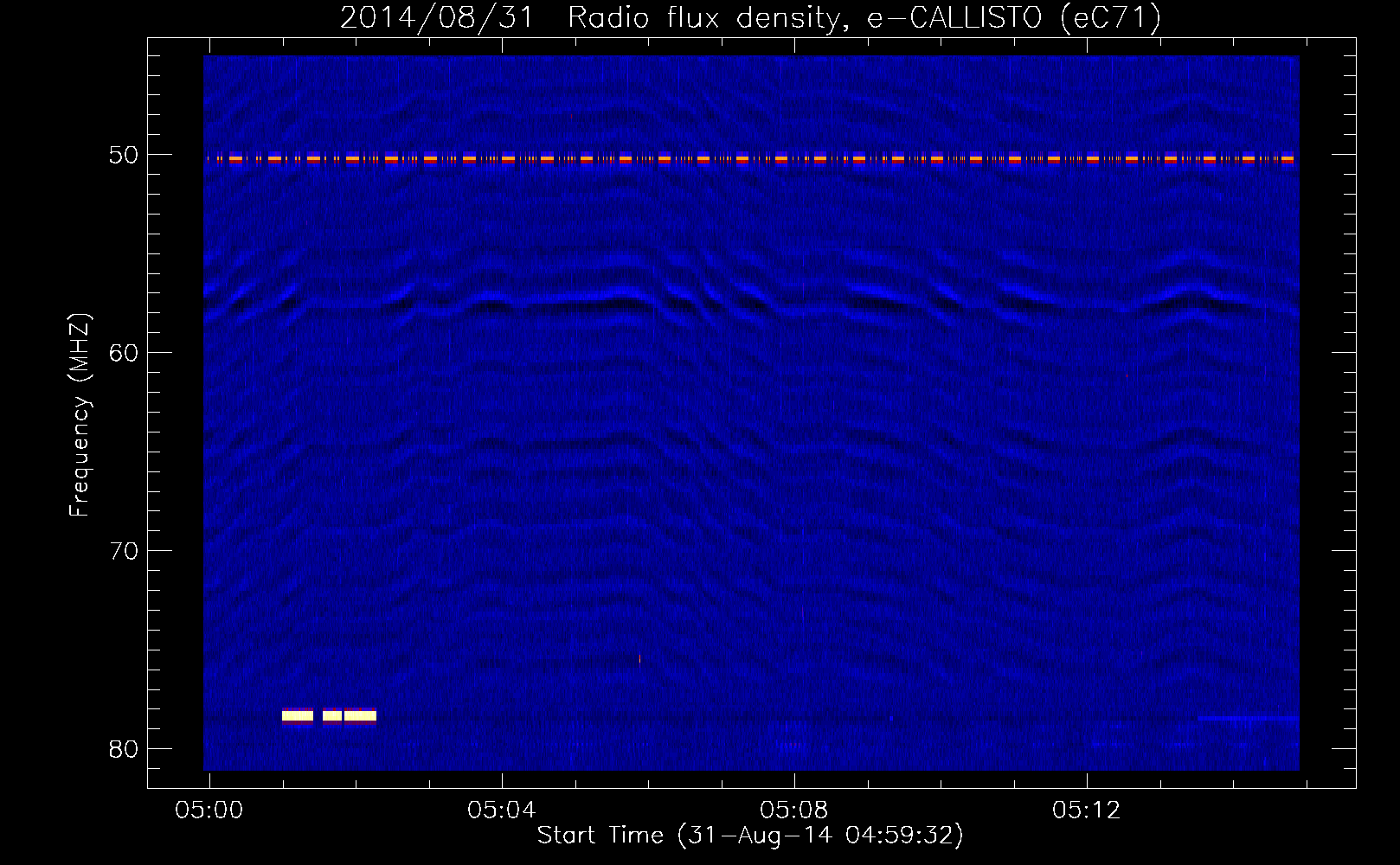Click the red-orange interference line at 50 MHz
The width and height of the screenshot is (1400, 865).
[750, 158]
